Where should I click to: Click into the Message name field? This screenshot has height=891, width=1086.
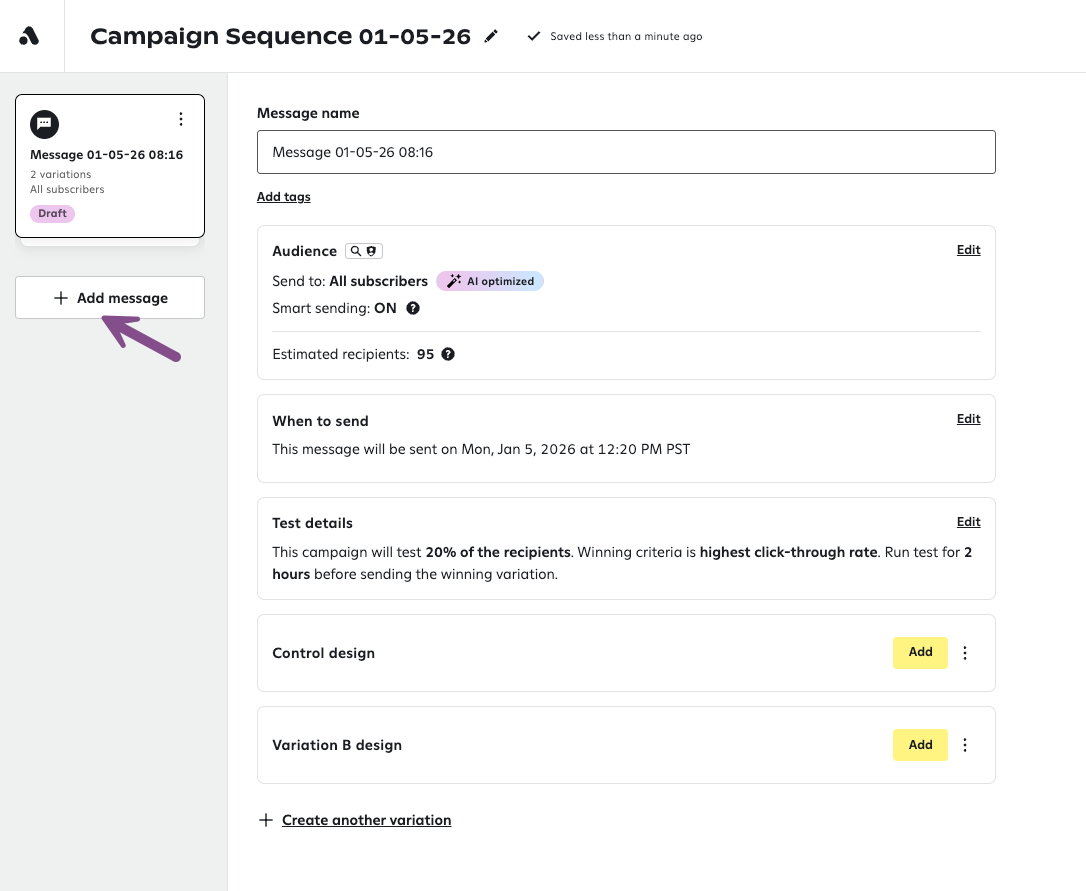click(626, 152)
